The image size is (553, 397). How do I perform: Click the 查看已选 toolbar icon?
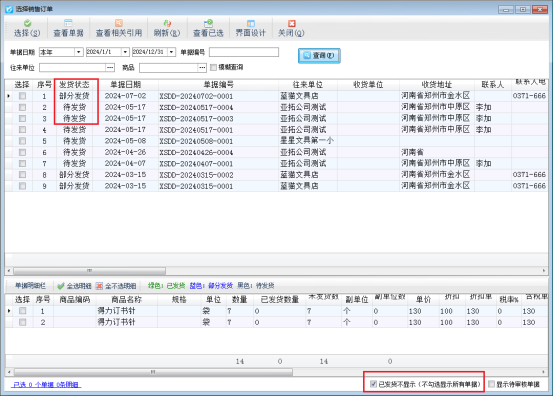click(x=208, y=23)
